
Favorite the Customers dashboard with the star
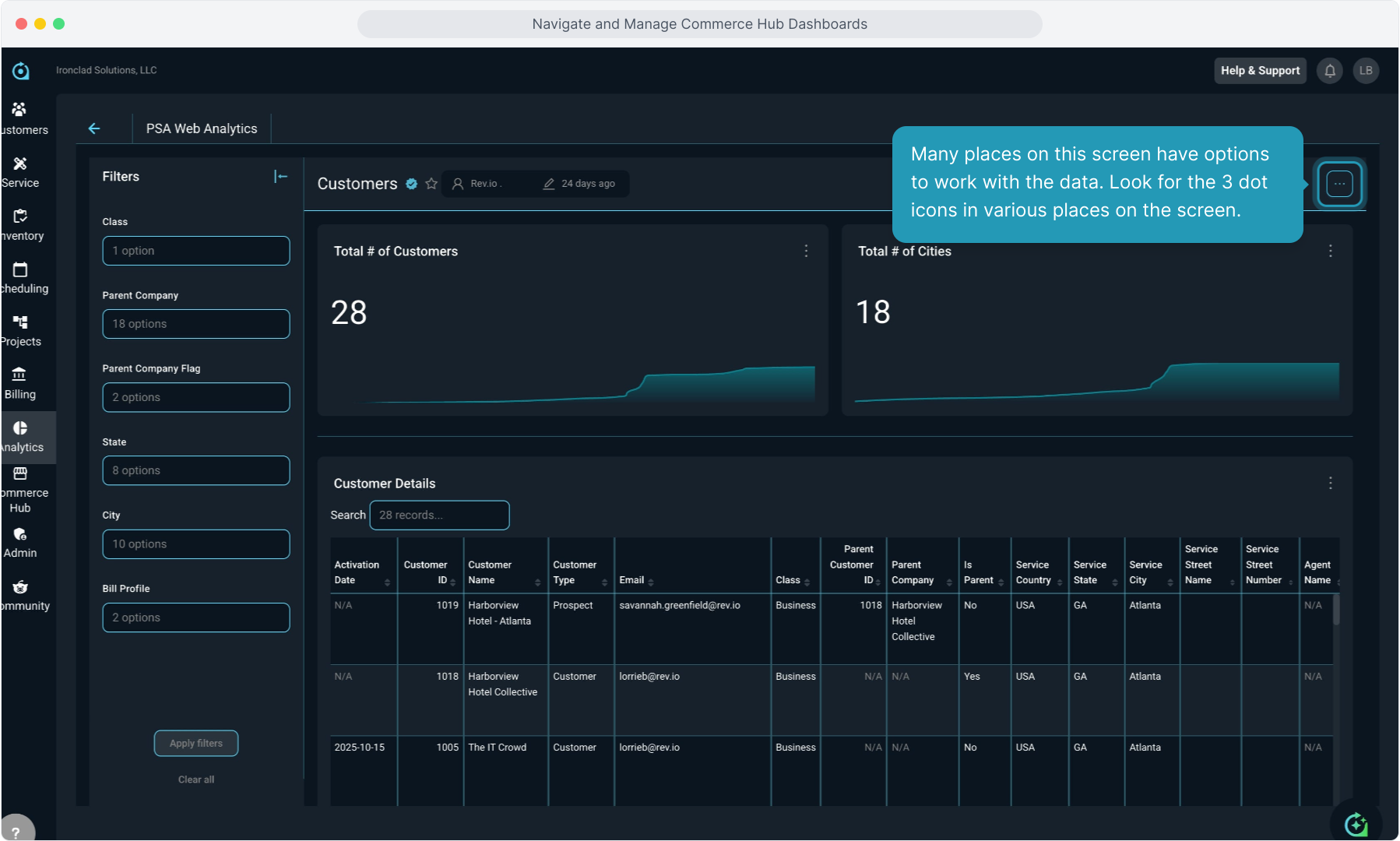[431, 184]
